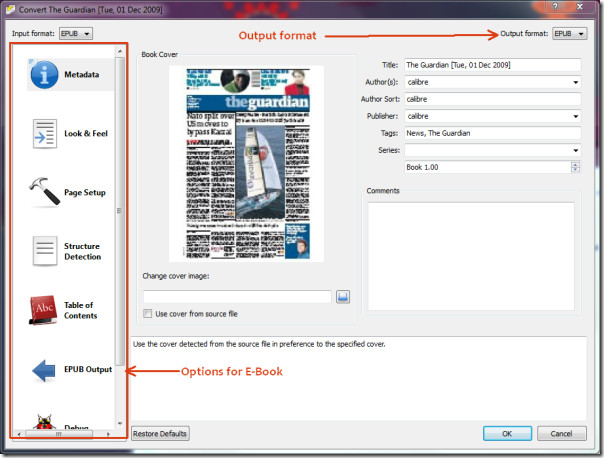Screen dimensions: 604x458
Task: Enable Use cover from source file
Action: click(148, 314)
